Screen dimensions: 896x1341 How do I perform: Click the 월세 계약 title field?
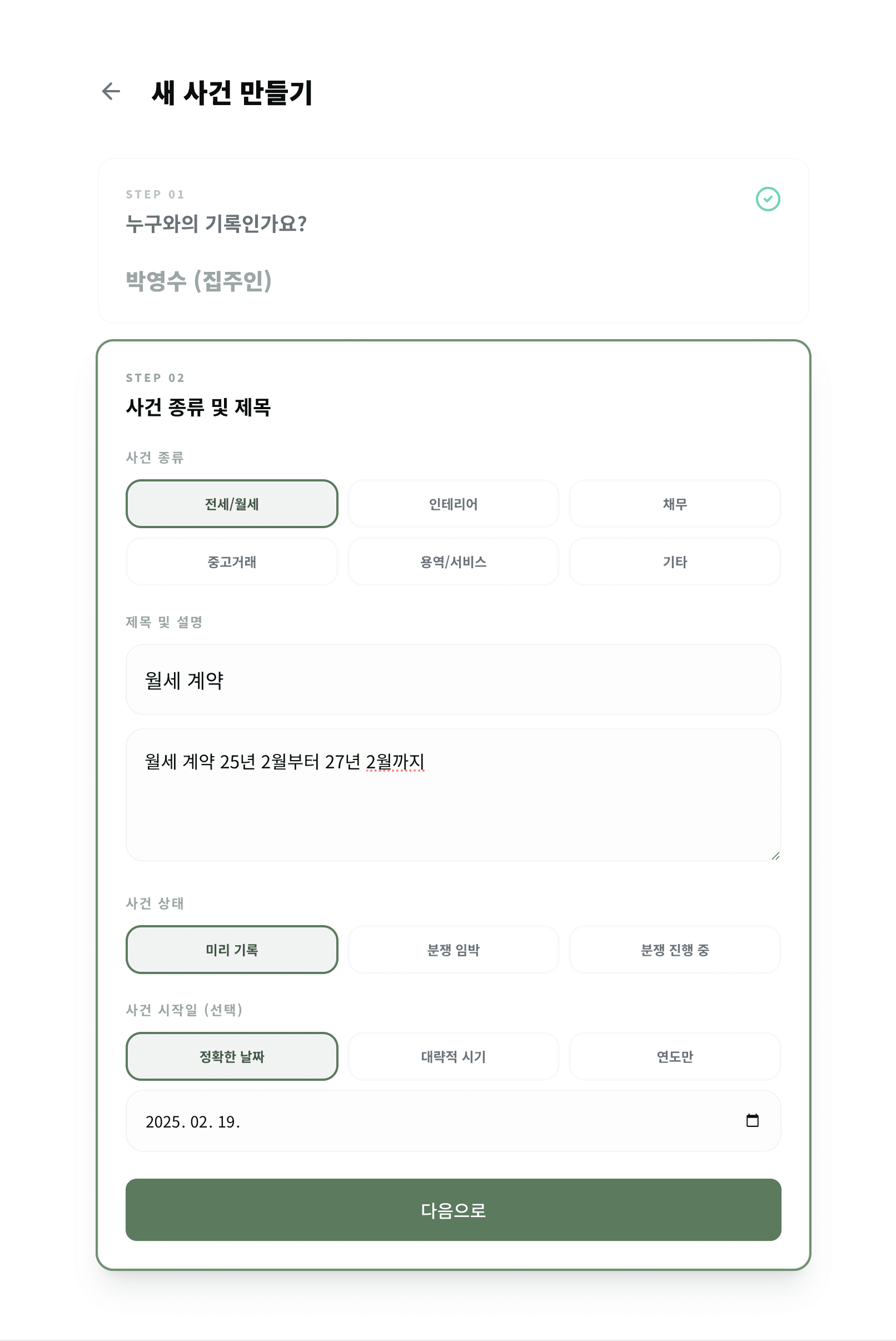coord(453,679)
